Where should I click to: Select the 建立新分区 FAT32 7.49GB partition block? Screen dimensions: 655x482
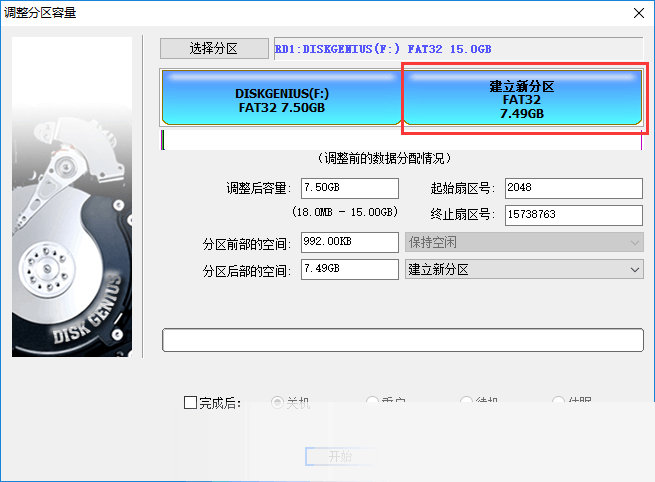point(522,98)
